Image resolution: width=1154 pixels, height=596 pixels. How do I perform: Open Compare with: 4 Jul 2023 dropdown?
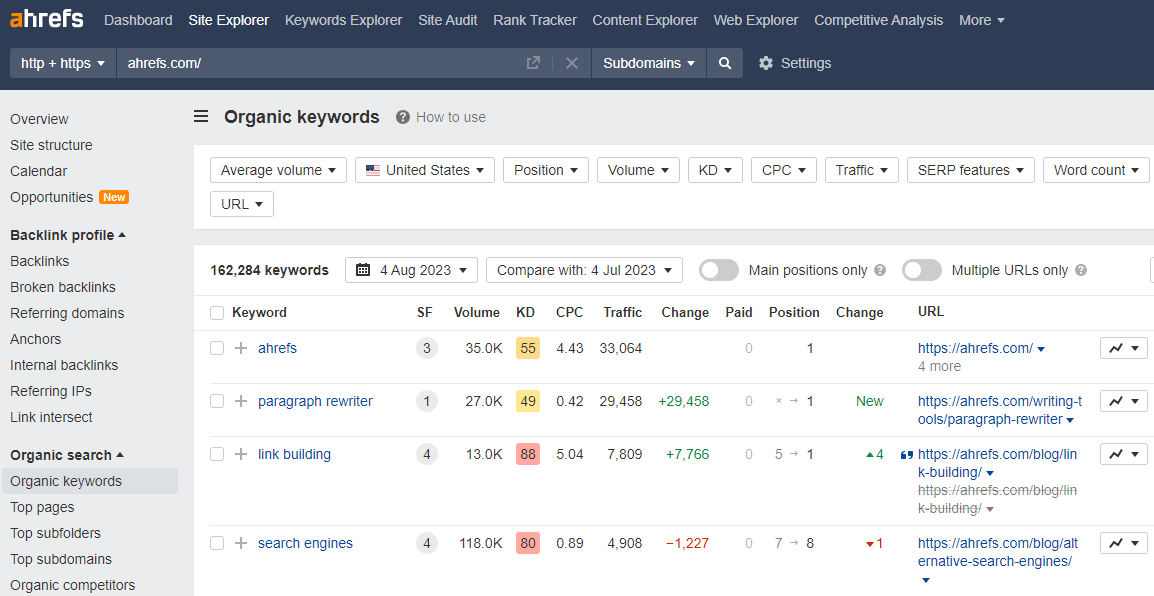tap(584, 270)
